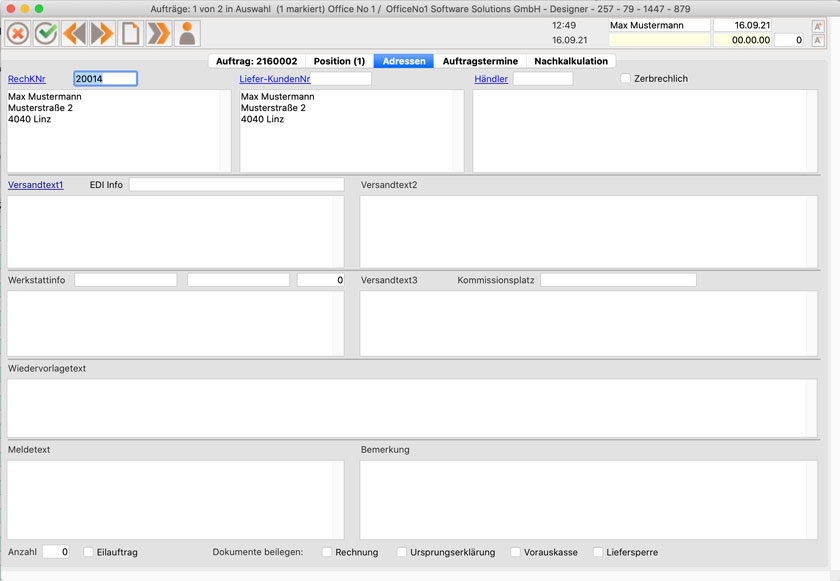840x581 pixels.
Task: Switch to the Auftrag: 2160002 tab
Action: pyautogui.click(x=257, y=61)
